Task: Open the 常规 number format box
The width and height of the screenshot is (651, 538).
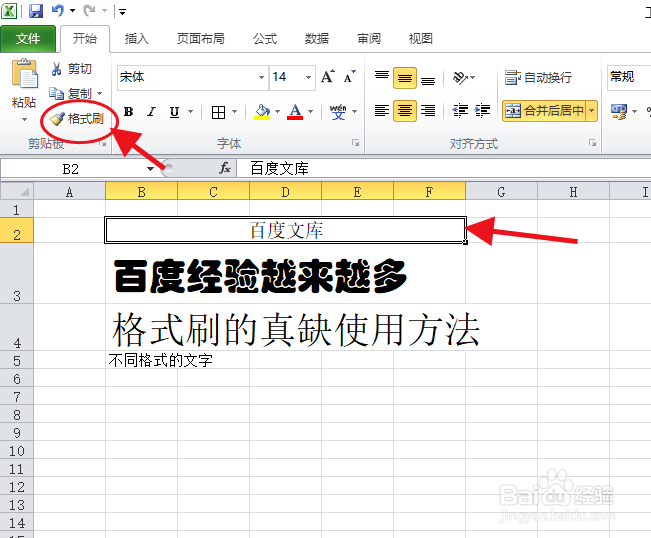Action: pos(629,77)
